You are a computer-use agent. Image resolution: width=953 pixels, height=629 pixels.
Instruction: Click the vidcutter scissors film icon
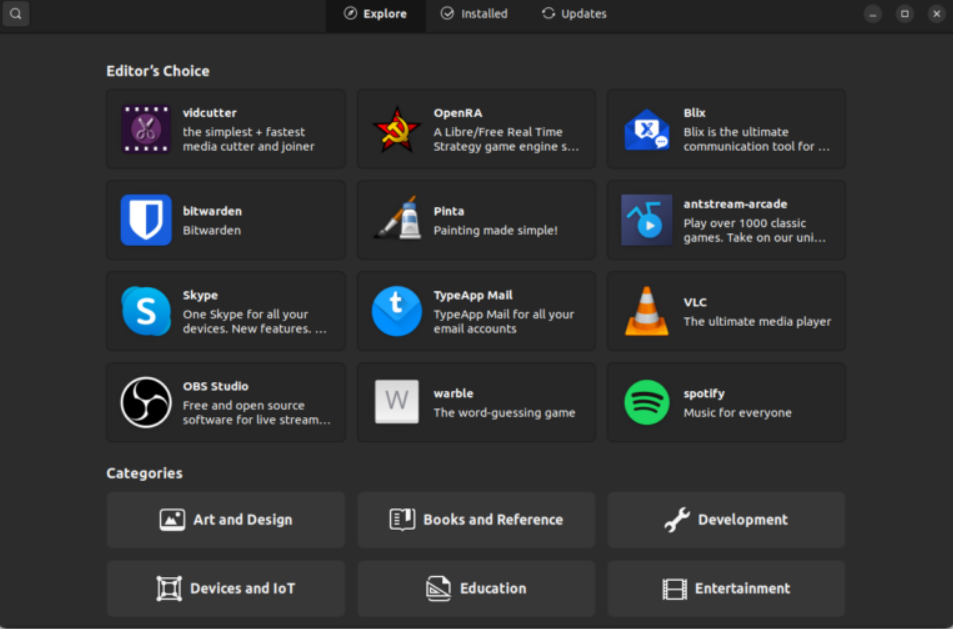click(146, 129)
